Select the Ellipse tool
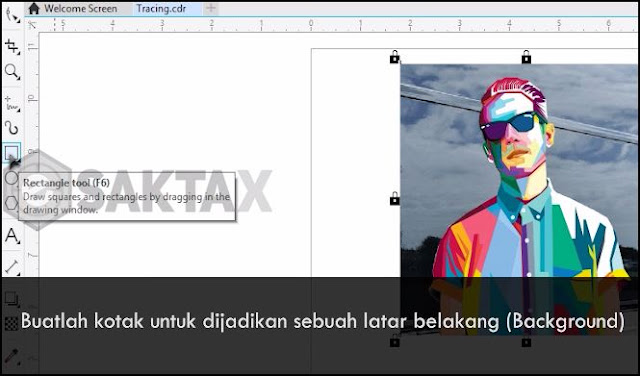This screenshot has width=640, height=376. [11, 178]
